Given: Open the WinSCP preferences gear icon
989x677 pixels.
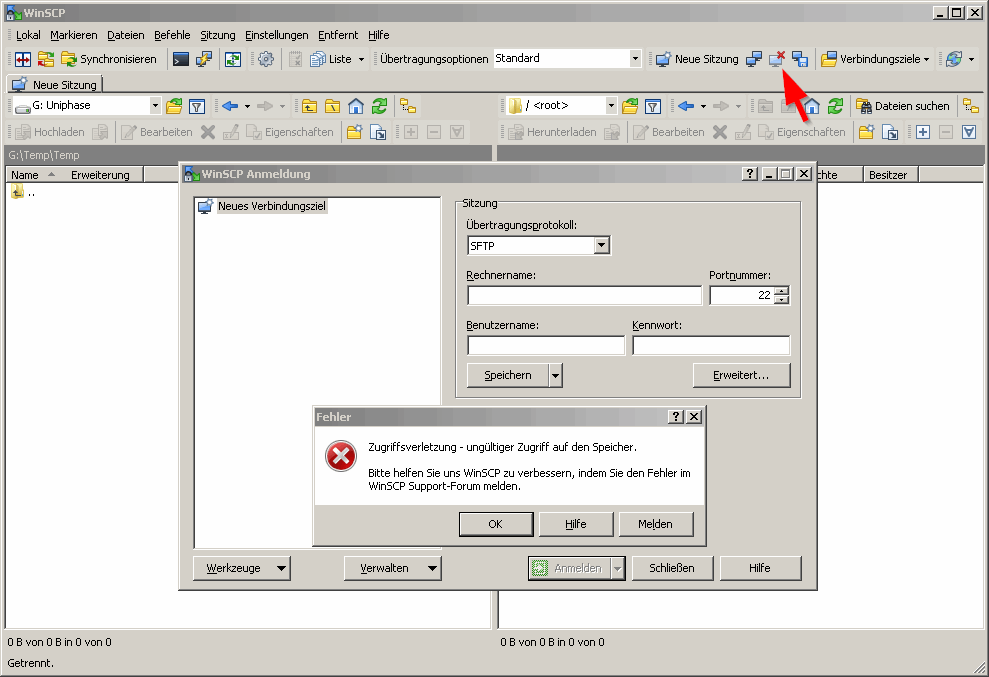Looking at the screenshot, I should pos(266,59).
